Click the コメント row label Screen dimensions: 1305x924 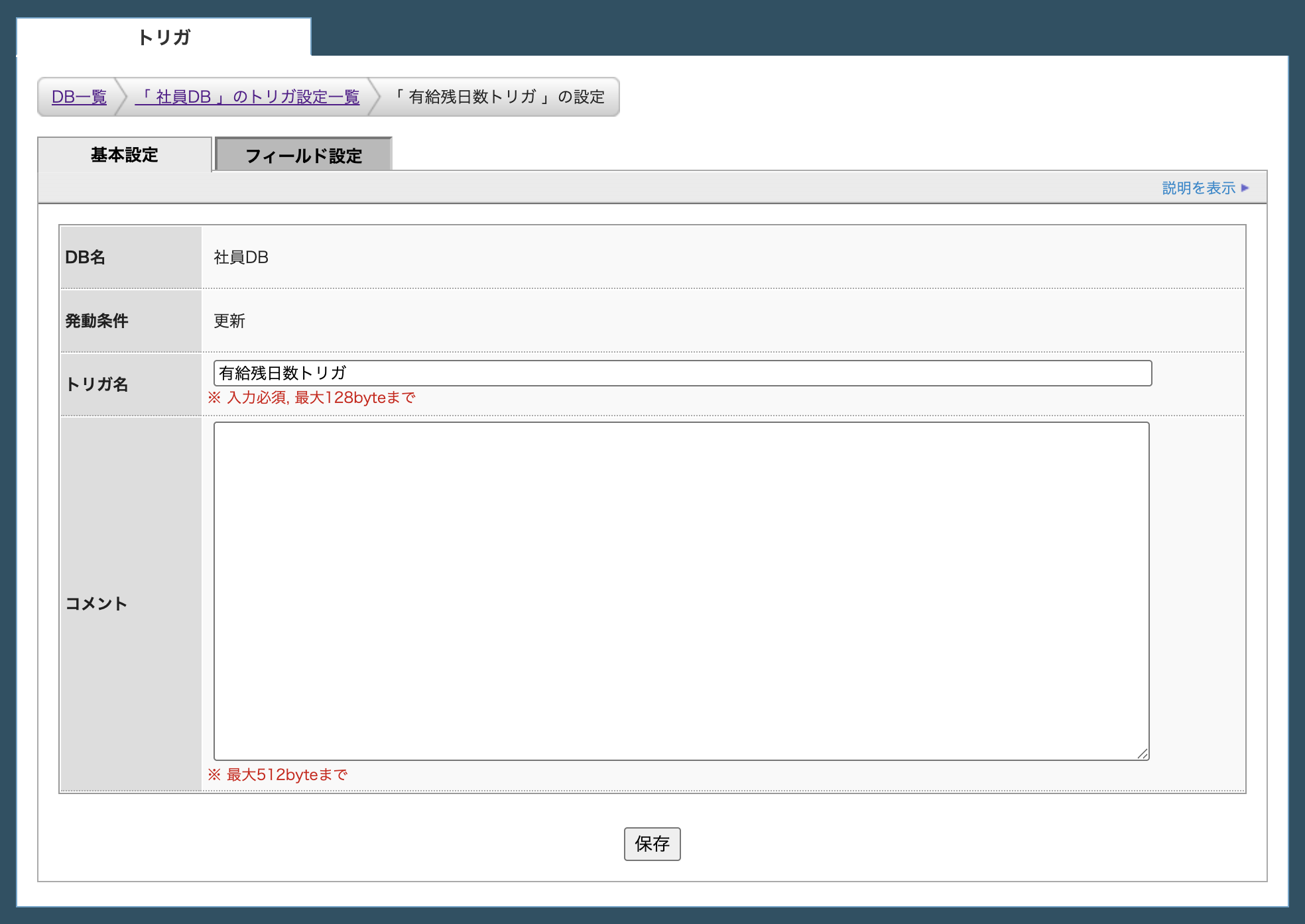[x=96, y=604]
